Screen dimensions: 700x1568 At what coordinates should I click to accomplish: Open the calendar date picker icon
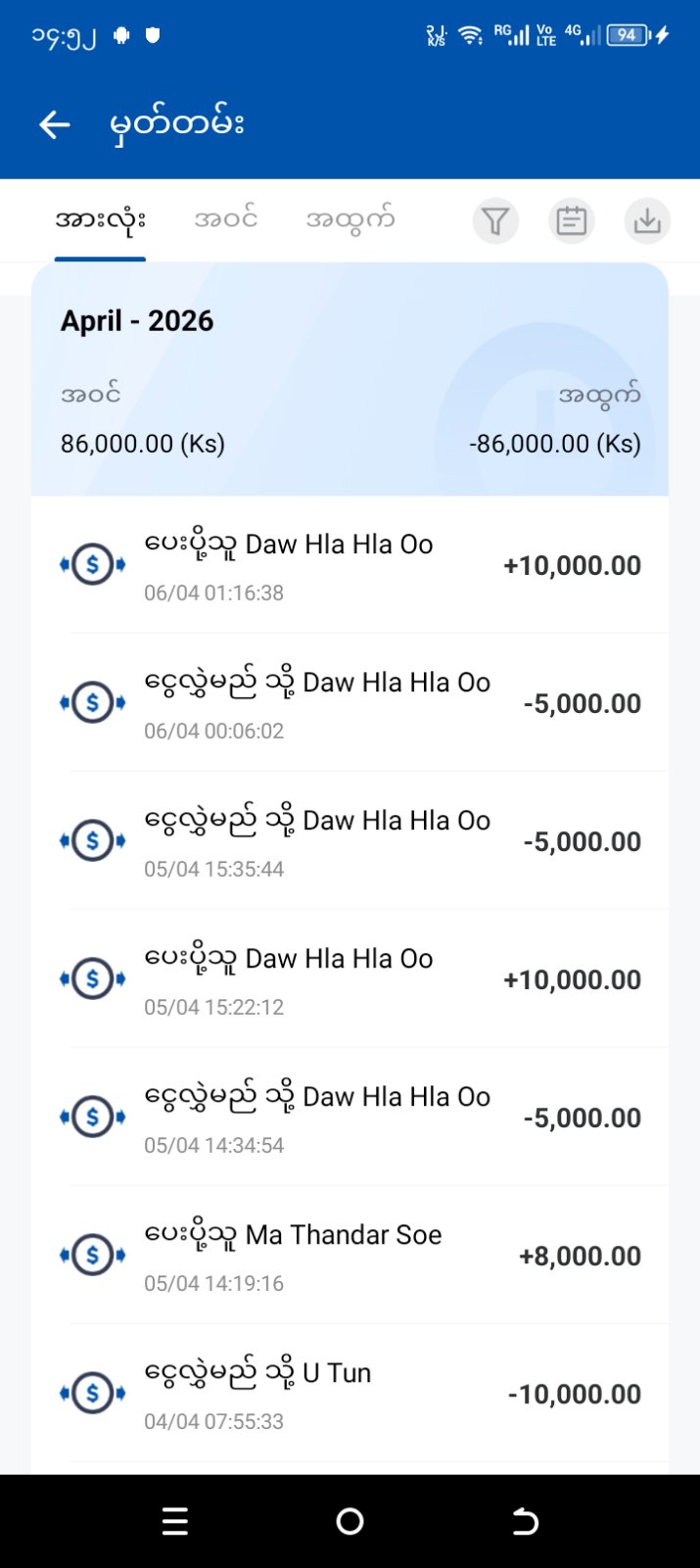(x=571, y=221)
